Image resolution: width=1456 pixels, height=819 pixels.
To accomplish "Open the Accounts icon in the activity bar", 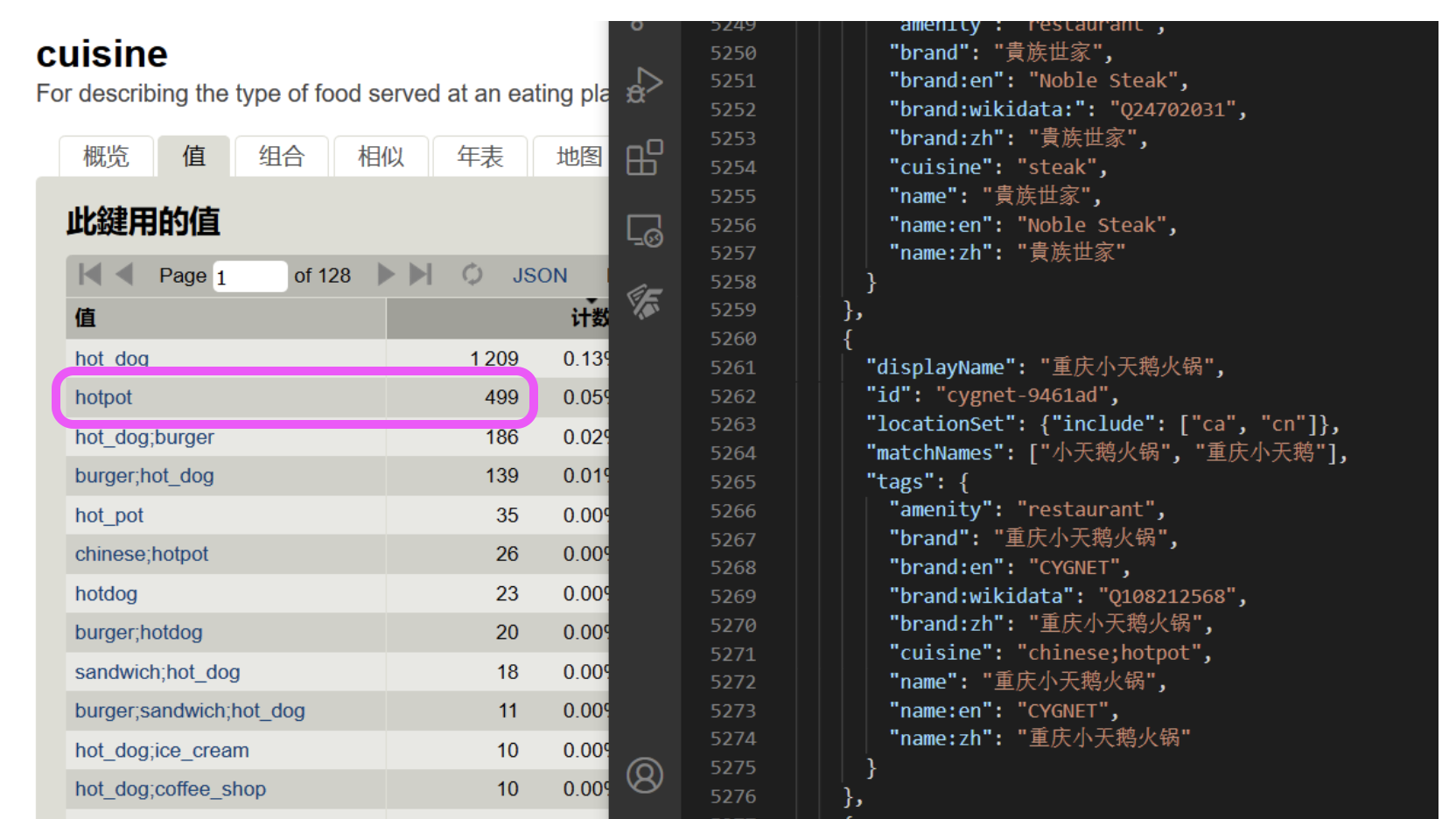I will (x=645, y=774).
